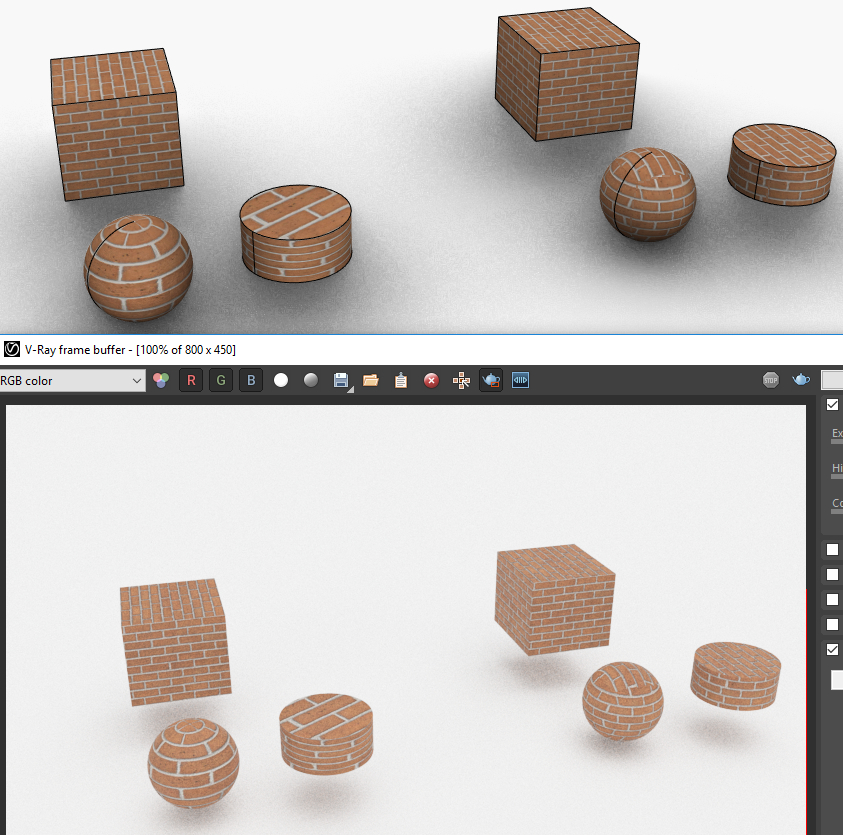This screenshot has height=835, width=843.
Task: Select the red channel view
Action: 190,380
